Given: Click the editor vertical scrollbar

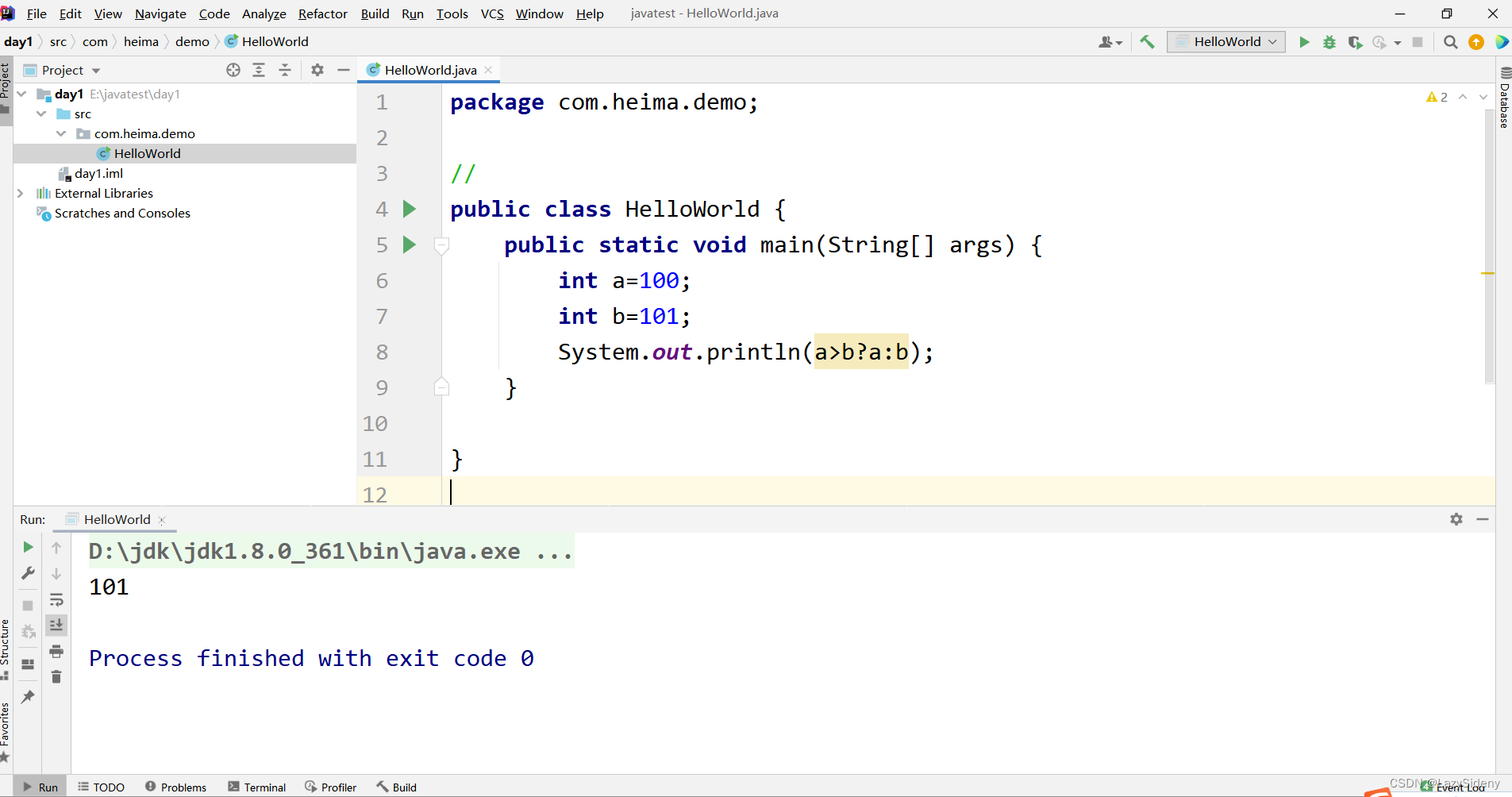Looking at the screenshot, I should pos(1489,246).
